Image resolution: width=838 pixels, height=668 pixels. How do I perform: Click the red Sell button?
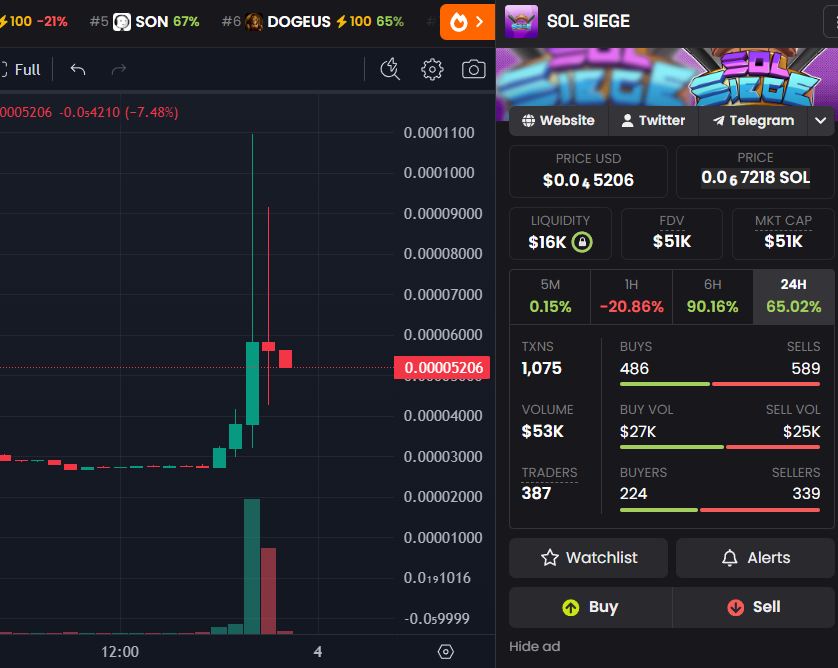coord(754,608)
